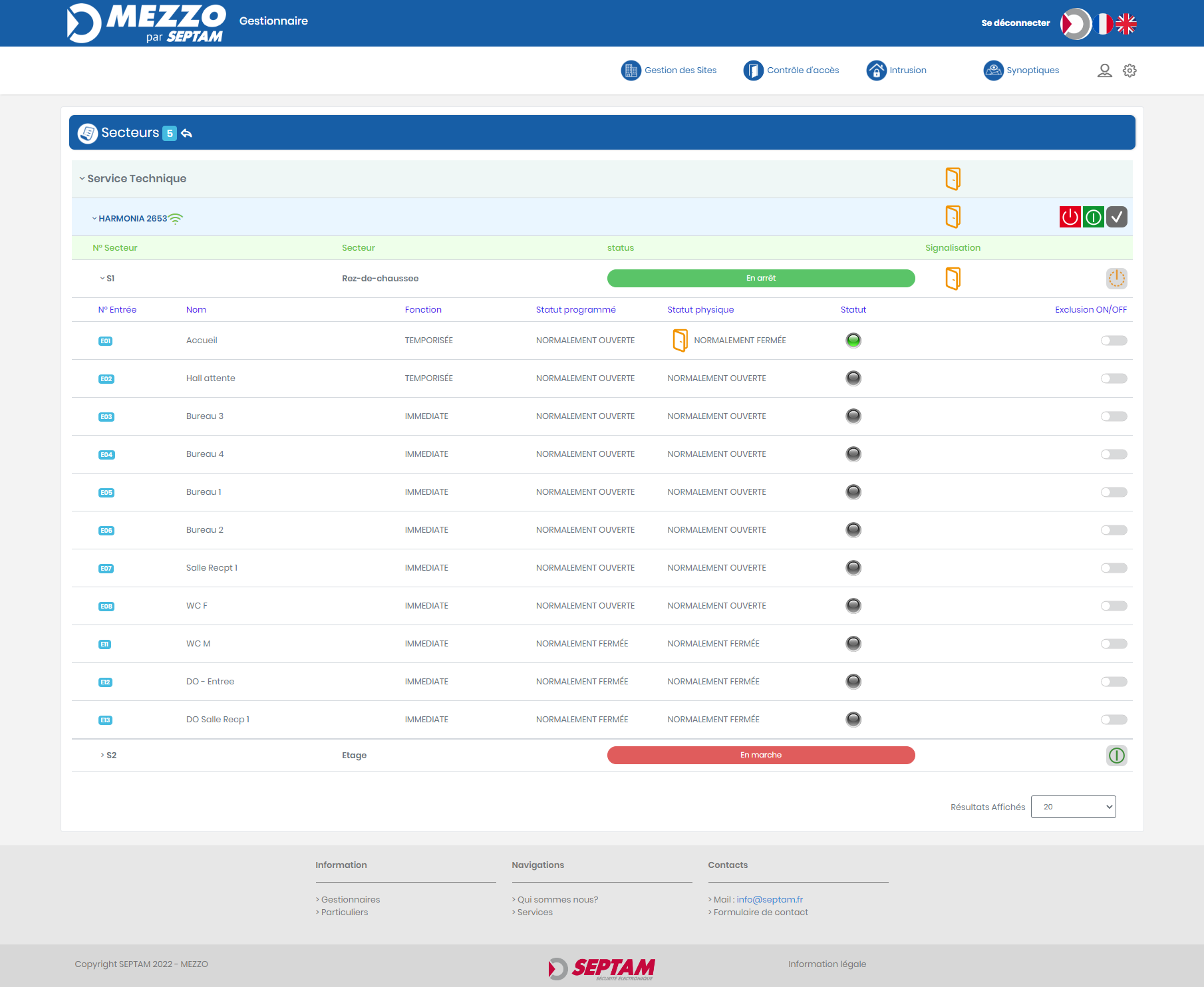Screen dimensions: 1204x987
Task: Click the red power-off button for HARMONIA 2653
Action: pyautogui.click(x=1070, y=217)
